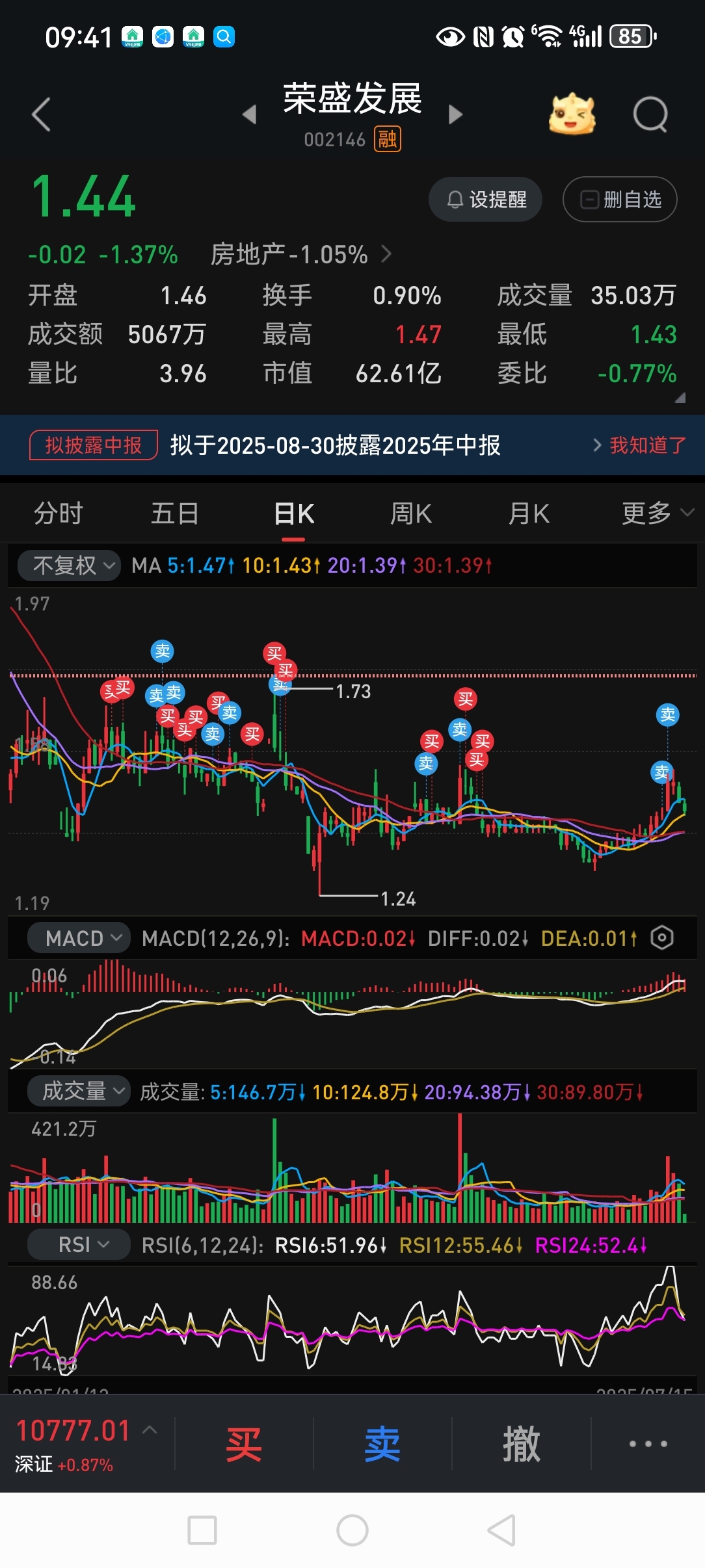Viewport: 705px width, 1568px height.
Task: Tap the 买 marker beside the 1.73 label
Action: pyautogui.click(x=286, y=670)
